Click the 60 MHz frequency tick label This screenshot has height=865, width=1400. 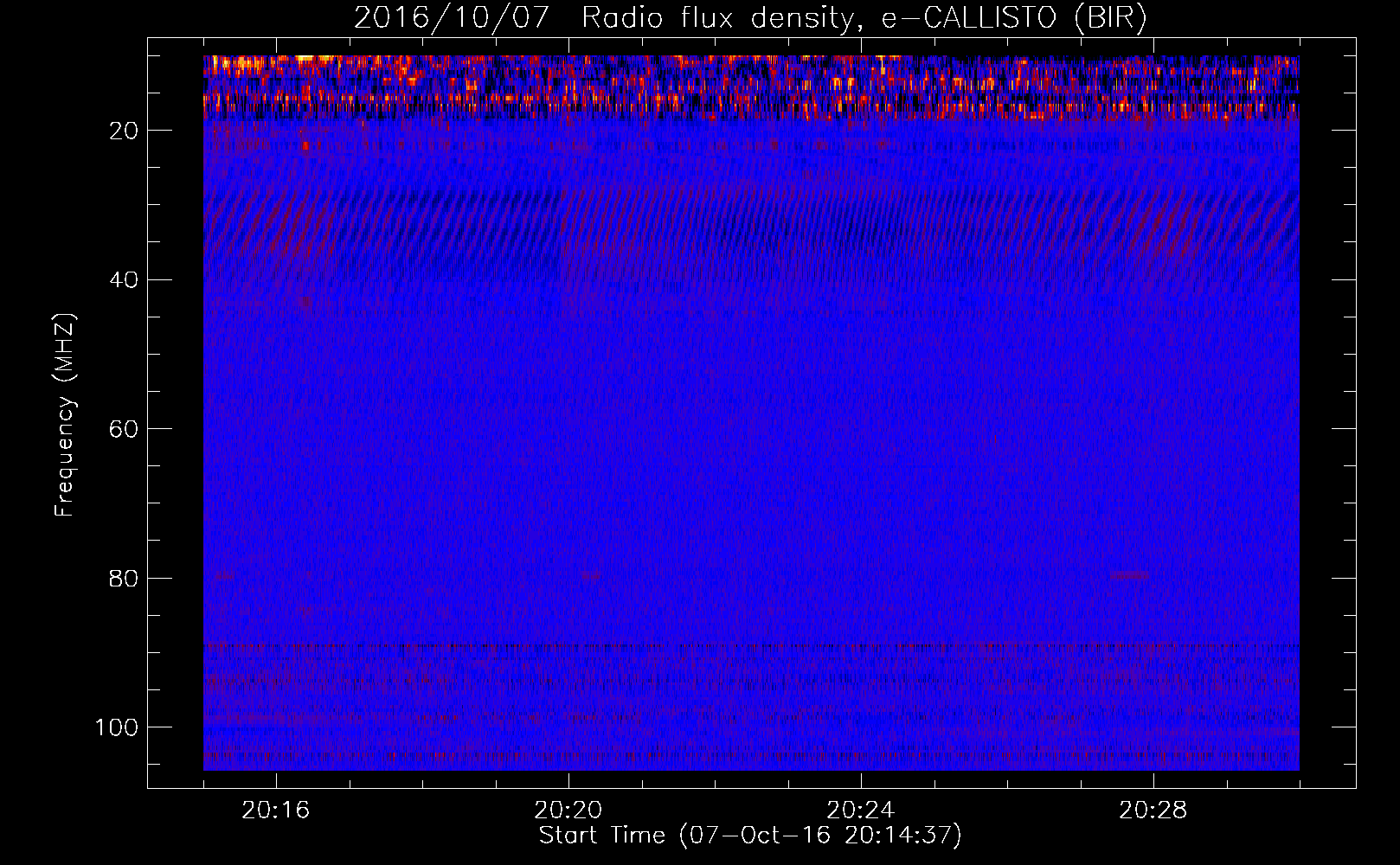point(124,430)
